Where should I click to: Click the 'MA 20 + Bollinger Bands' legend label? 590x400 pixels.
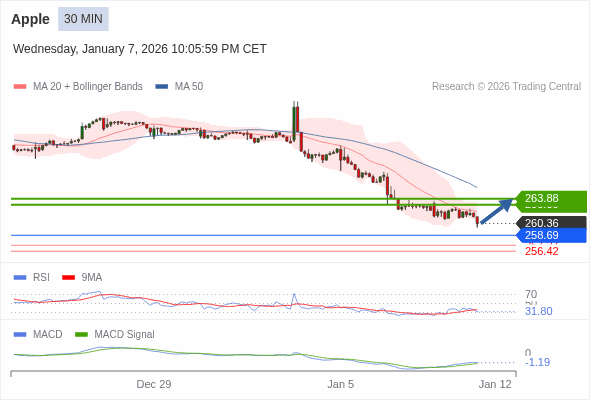[x=88, y=87]
